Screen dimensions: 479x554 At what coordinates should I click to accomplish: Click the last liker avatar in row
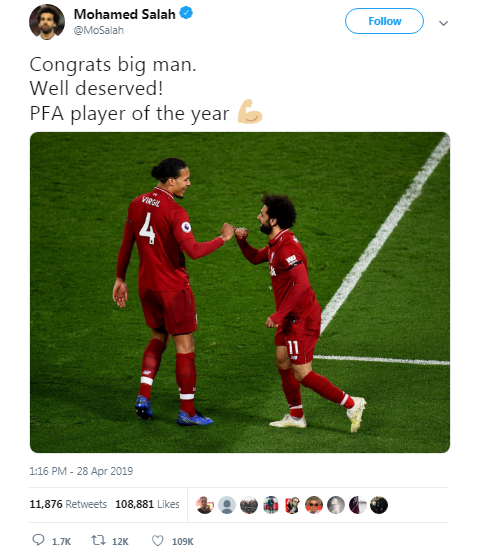click(379, 505)
